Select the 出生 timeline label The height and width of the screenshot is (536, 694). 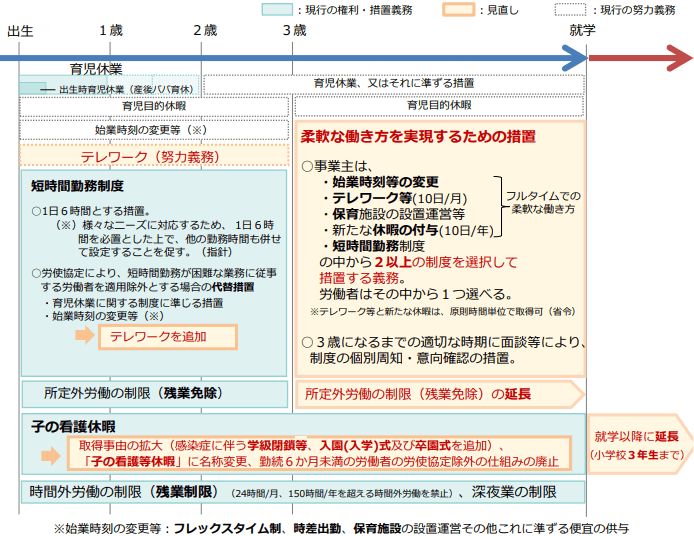(20, 31)
